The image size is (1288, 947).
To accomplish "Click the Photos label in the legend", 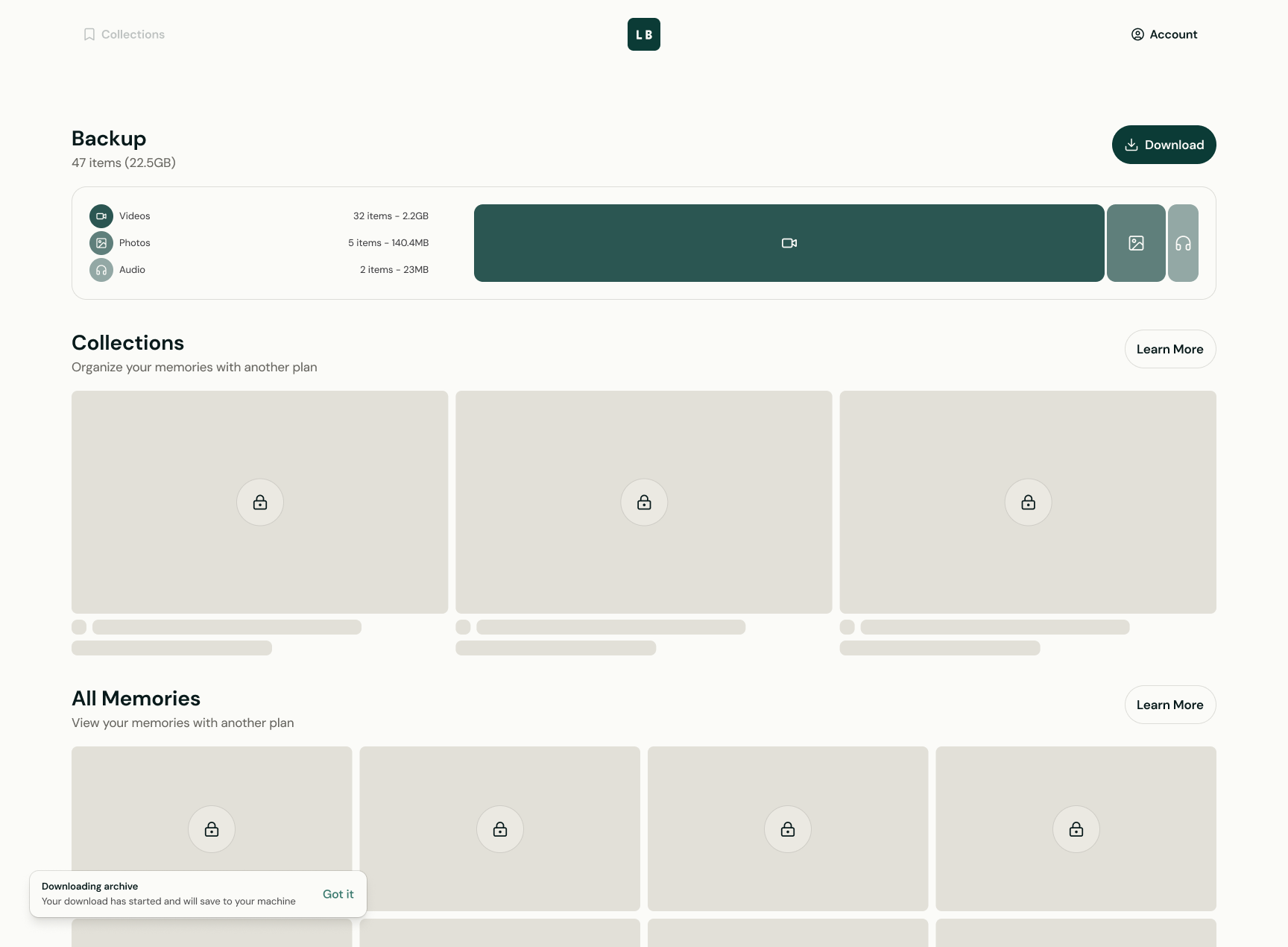I will coord(135,243).
